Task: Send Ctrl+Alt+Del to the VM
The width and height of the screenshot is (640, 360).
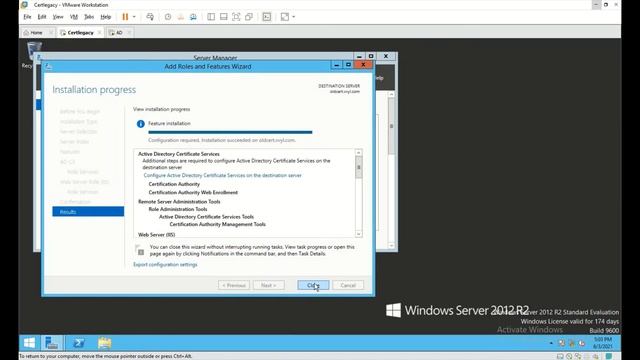Action: [150, 17]
